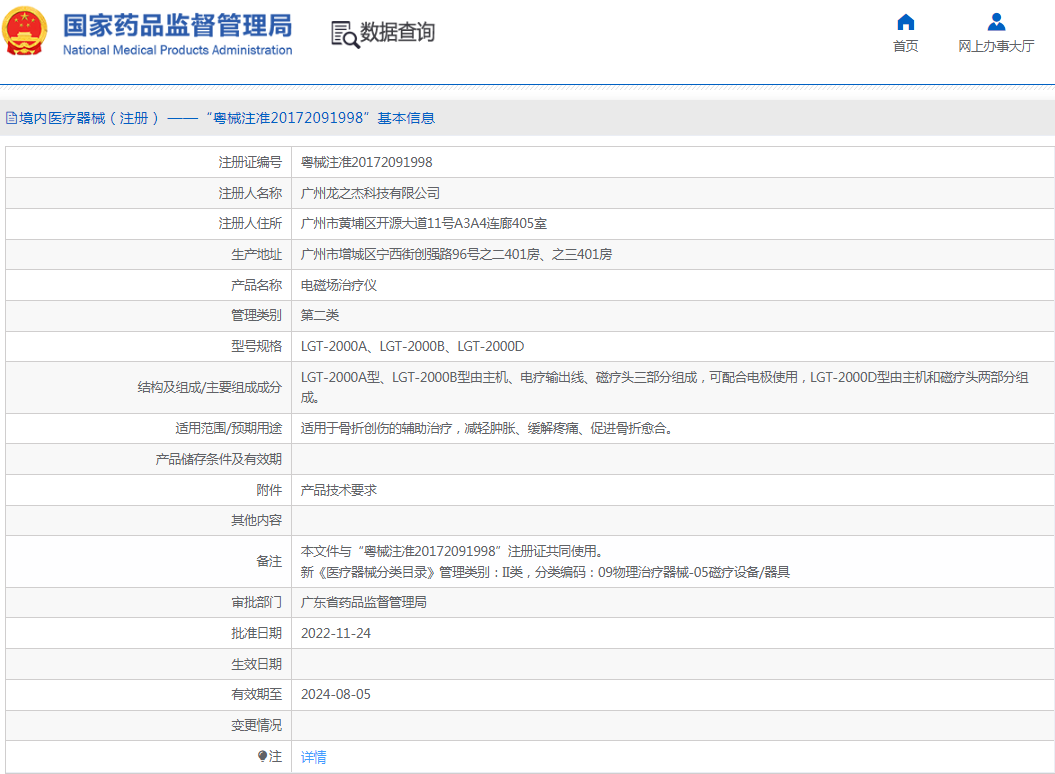Open 网上办事大厅 person icon
Image resolution: width=1055 pixels, height=774 pixels.
pos(996,22)
